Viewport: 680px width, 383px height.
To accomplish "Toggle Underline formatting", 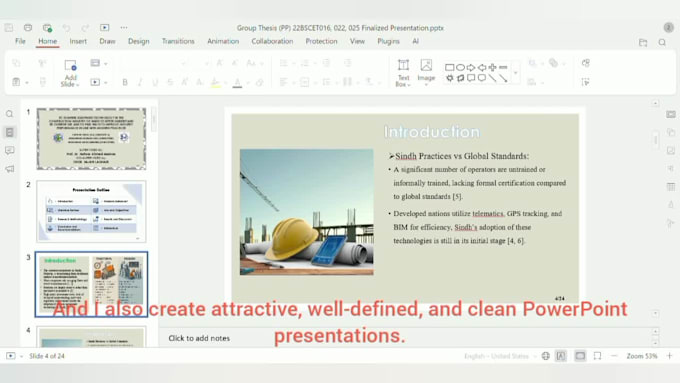I will (x=155, y=82).
